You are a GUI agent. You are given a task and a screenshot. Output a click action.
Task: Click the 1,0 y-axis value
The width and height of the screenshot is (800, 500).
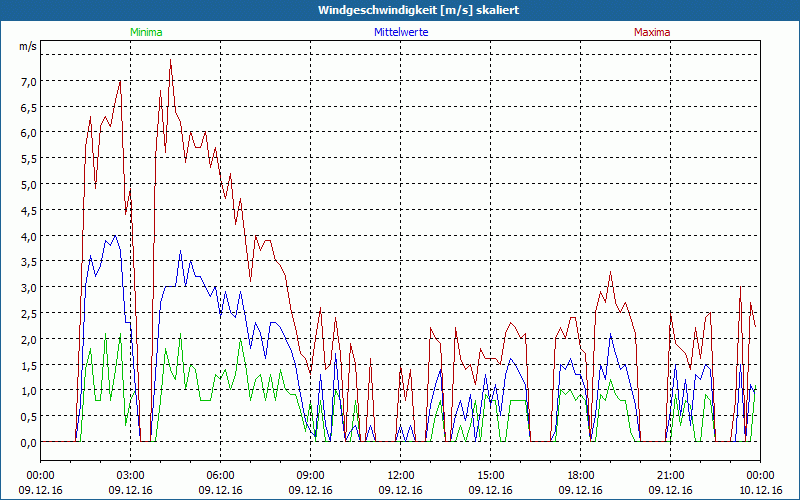pos(28,391)
